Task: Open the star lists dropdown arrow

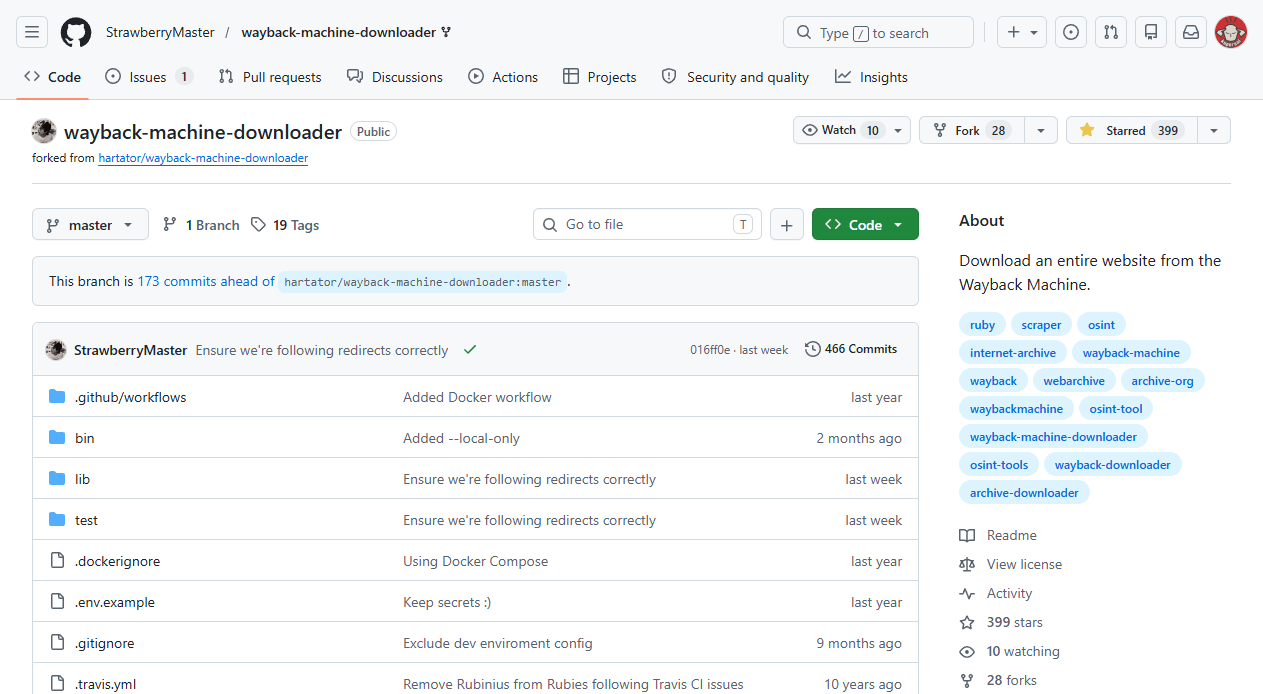Action: point(1214,130)
